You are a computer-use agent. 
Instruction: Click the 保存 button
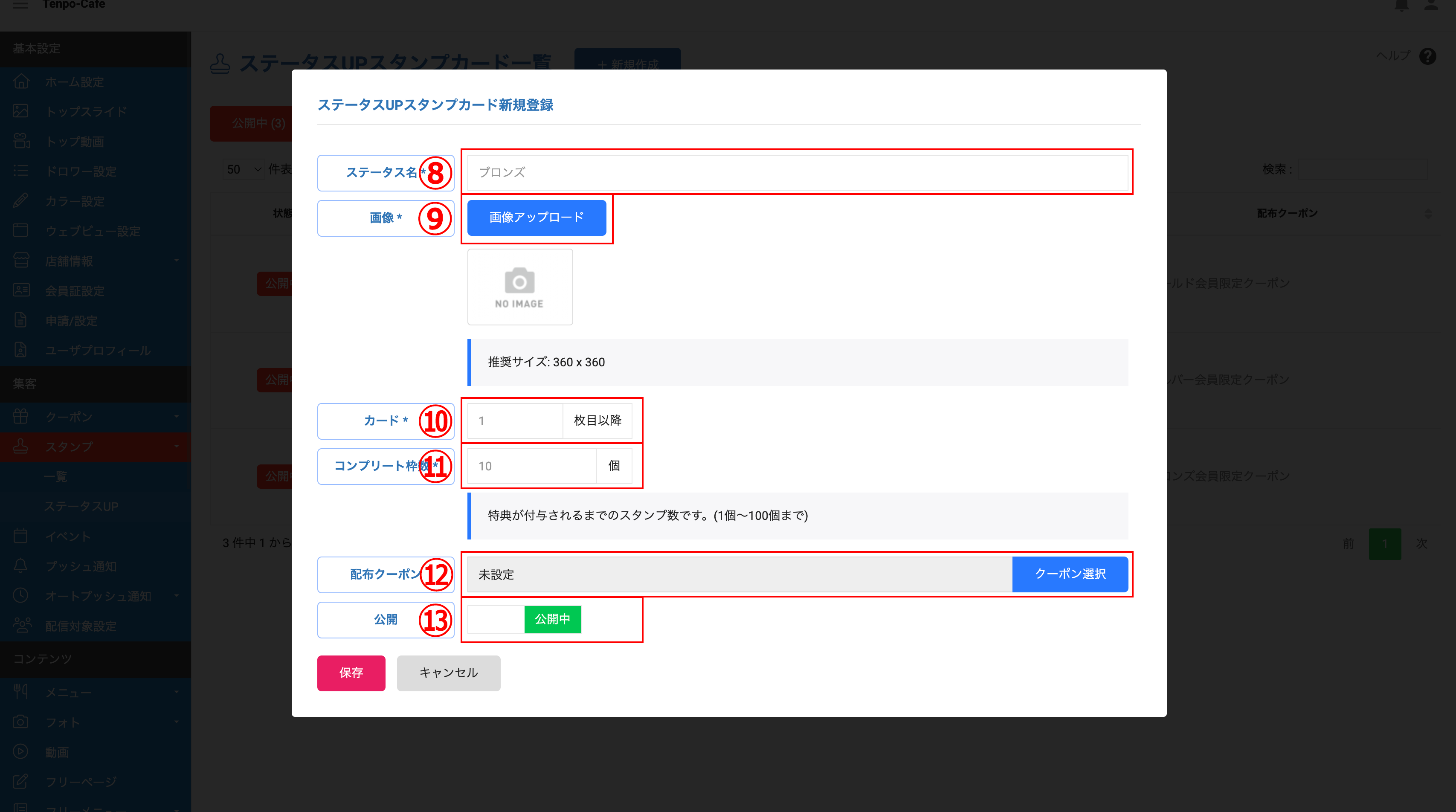pyautogui.click(x=351, y=673)
